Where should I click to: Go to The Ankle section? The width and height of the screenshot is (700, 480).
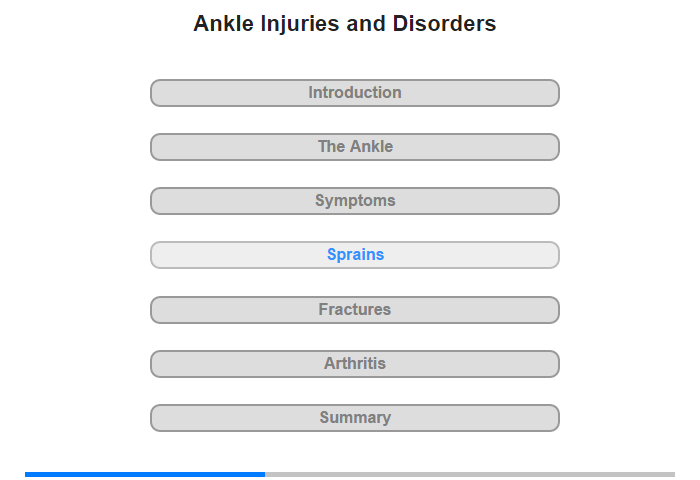click(x=355, y=147)
